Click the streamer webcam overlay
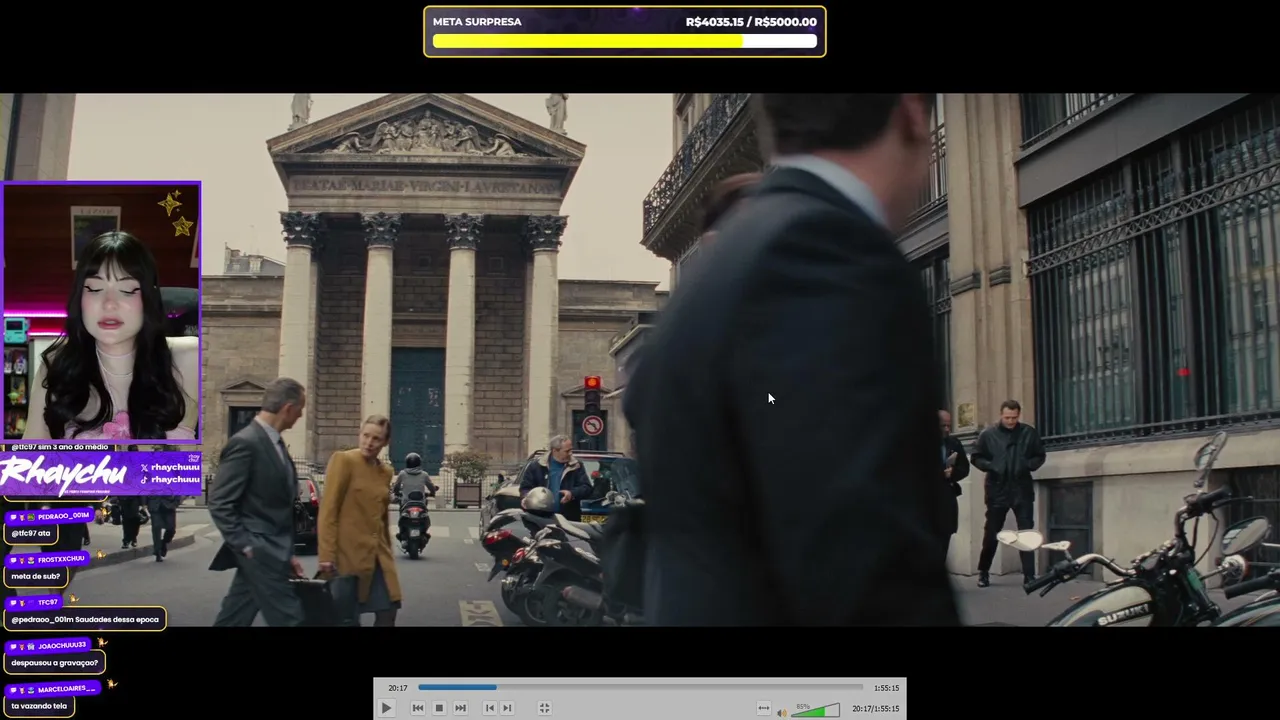Screen dimensions: 1280x720 coord(101,312)
